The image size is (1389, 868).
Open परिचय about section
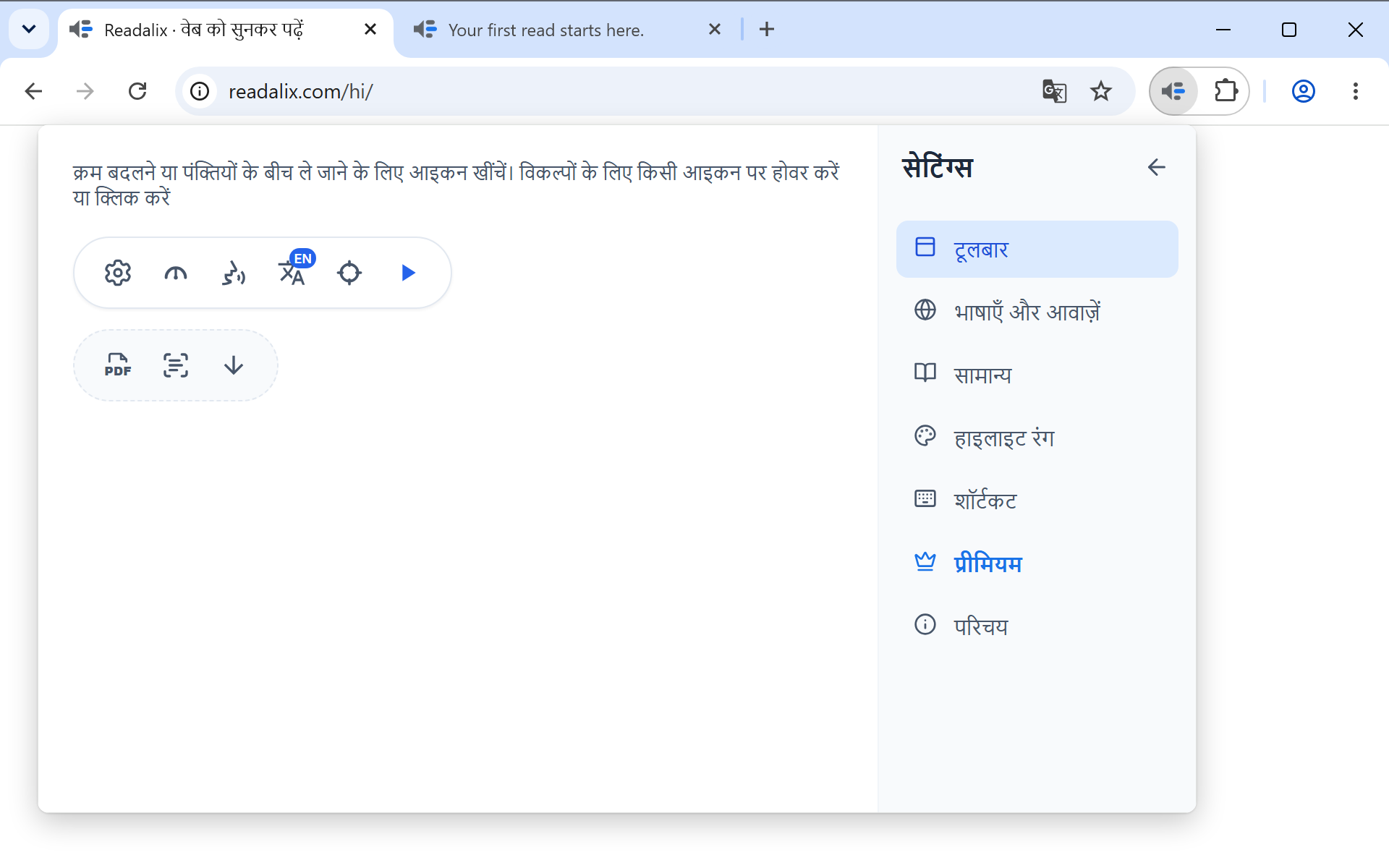point(1037,626)
